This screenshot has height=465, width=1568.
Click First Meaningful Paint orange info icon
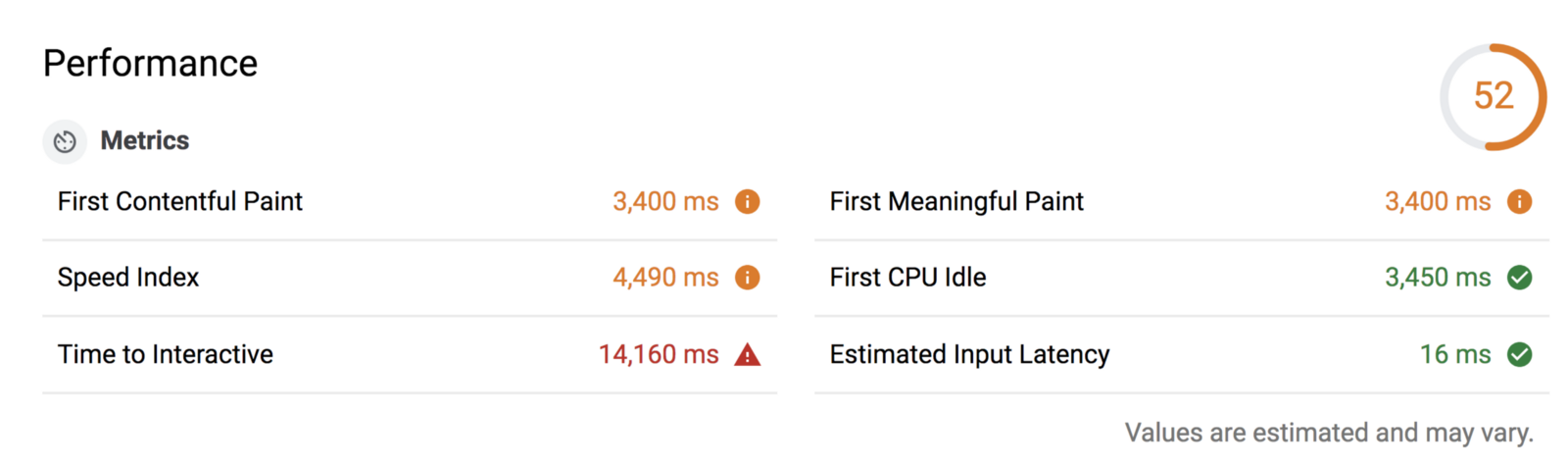pyautogui.click(x=1520, y=201)
